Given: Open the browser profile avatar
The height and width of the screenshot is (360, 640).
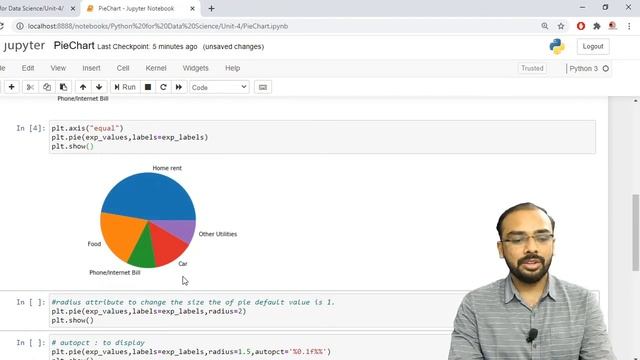Looking at the screenshot, I should point(613,26).
